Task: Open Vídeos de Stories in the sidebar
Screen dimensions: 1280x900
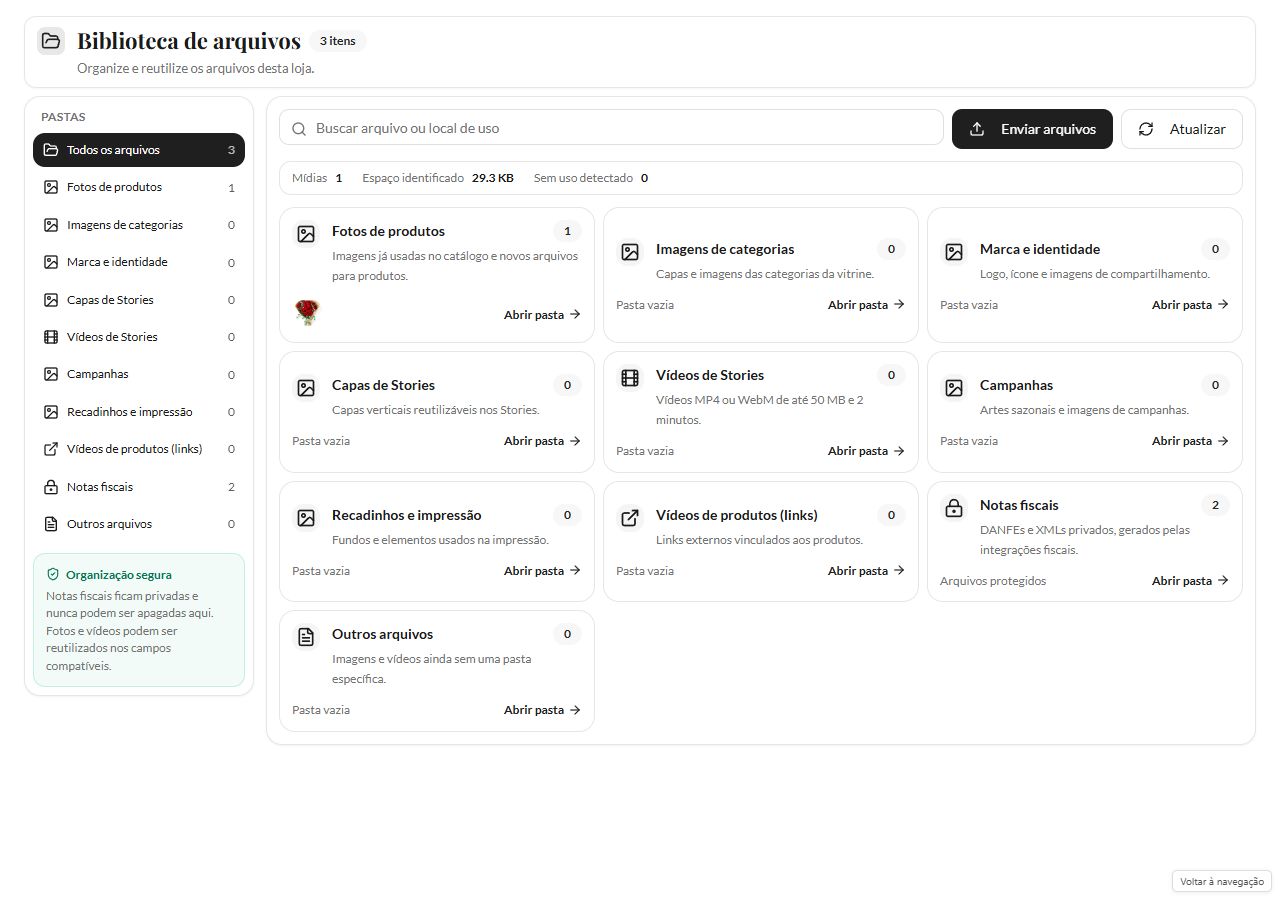Action: (x=139, y=337)
